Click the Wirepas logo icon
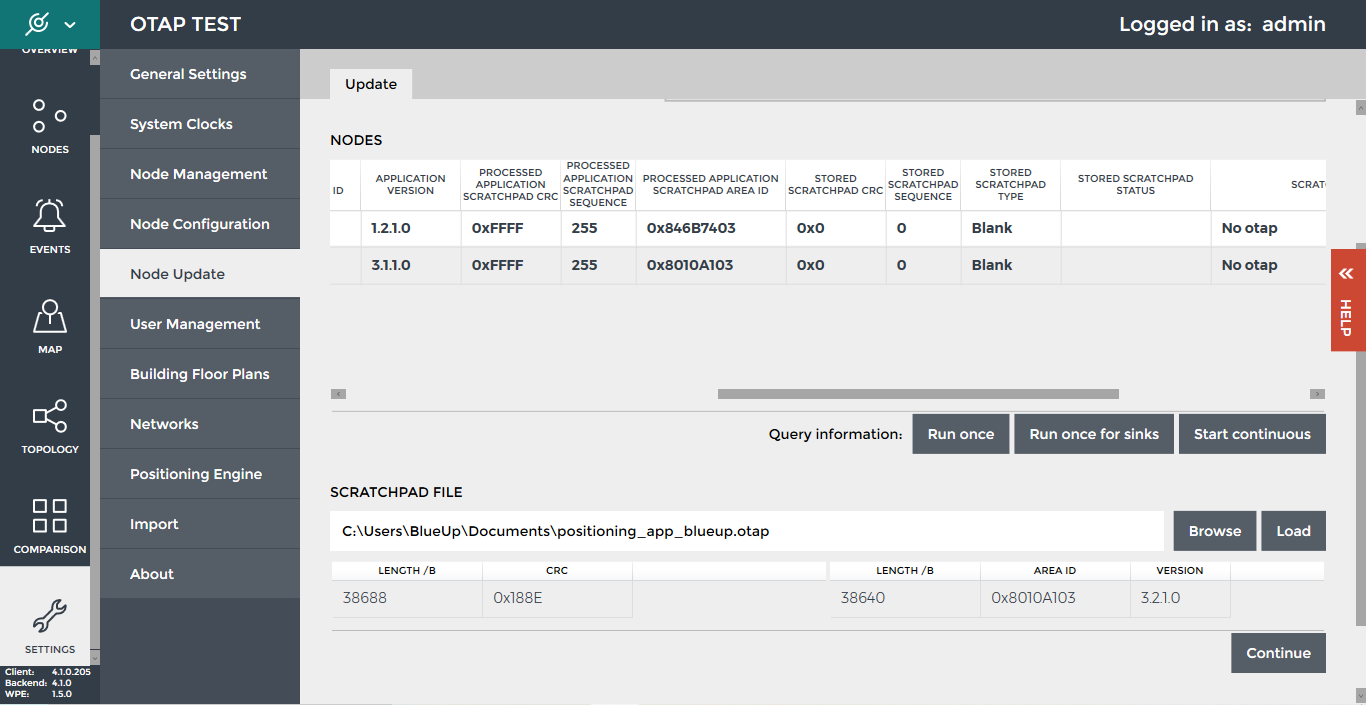This screenshot has height=705, width=1366. (x=37, y=23)
